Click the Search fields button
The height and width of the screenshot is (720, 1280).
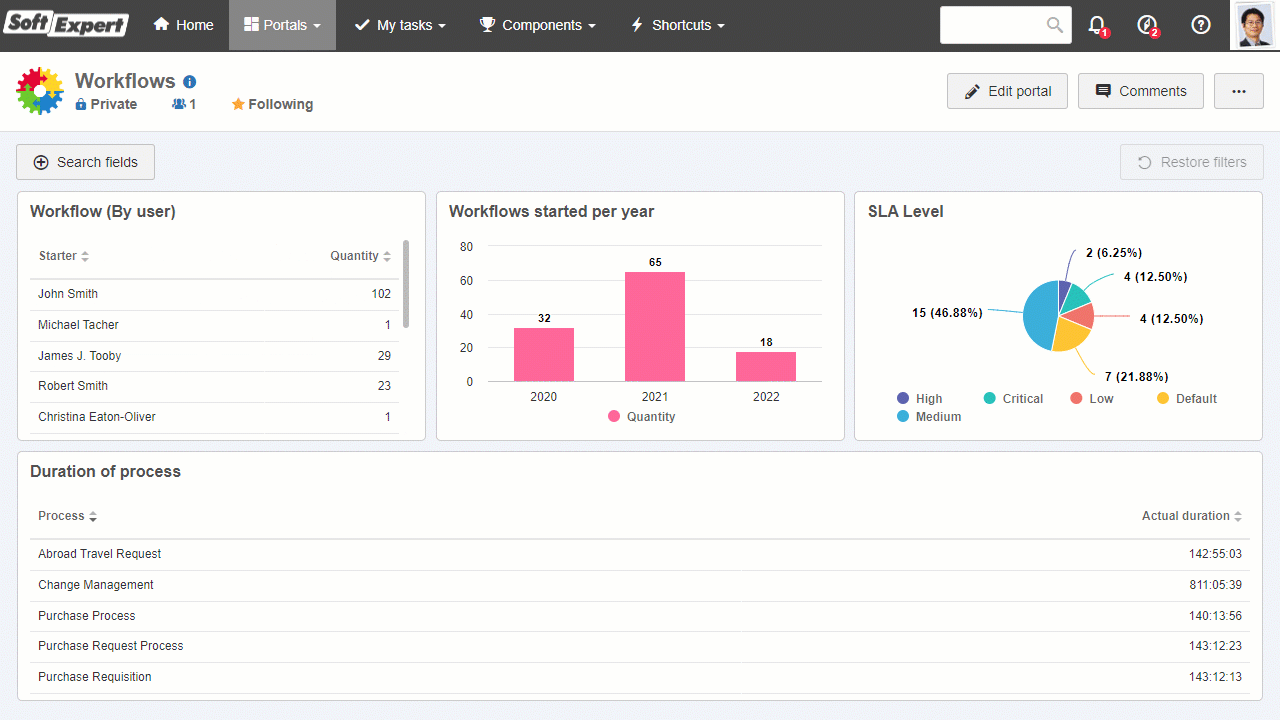pos(85,162)
